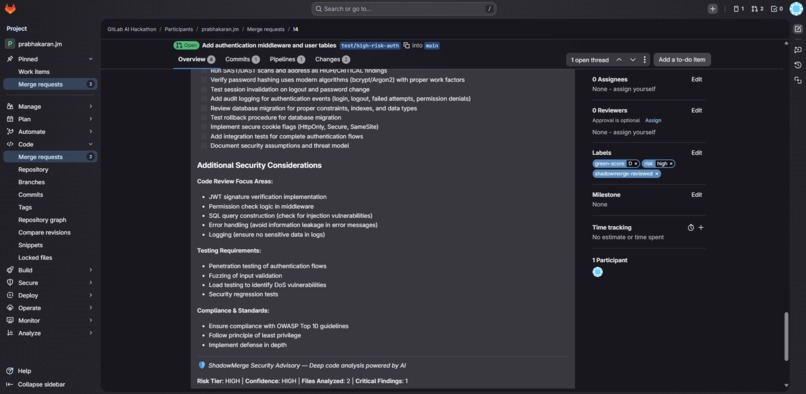Image resolution: width=806 pixels, height=394 pixels.
Task: Switch to the Commits tab
Action: (x=242, y=60)
